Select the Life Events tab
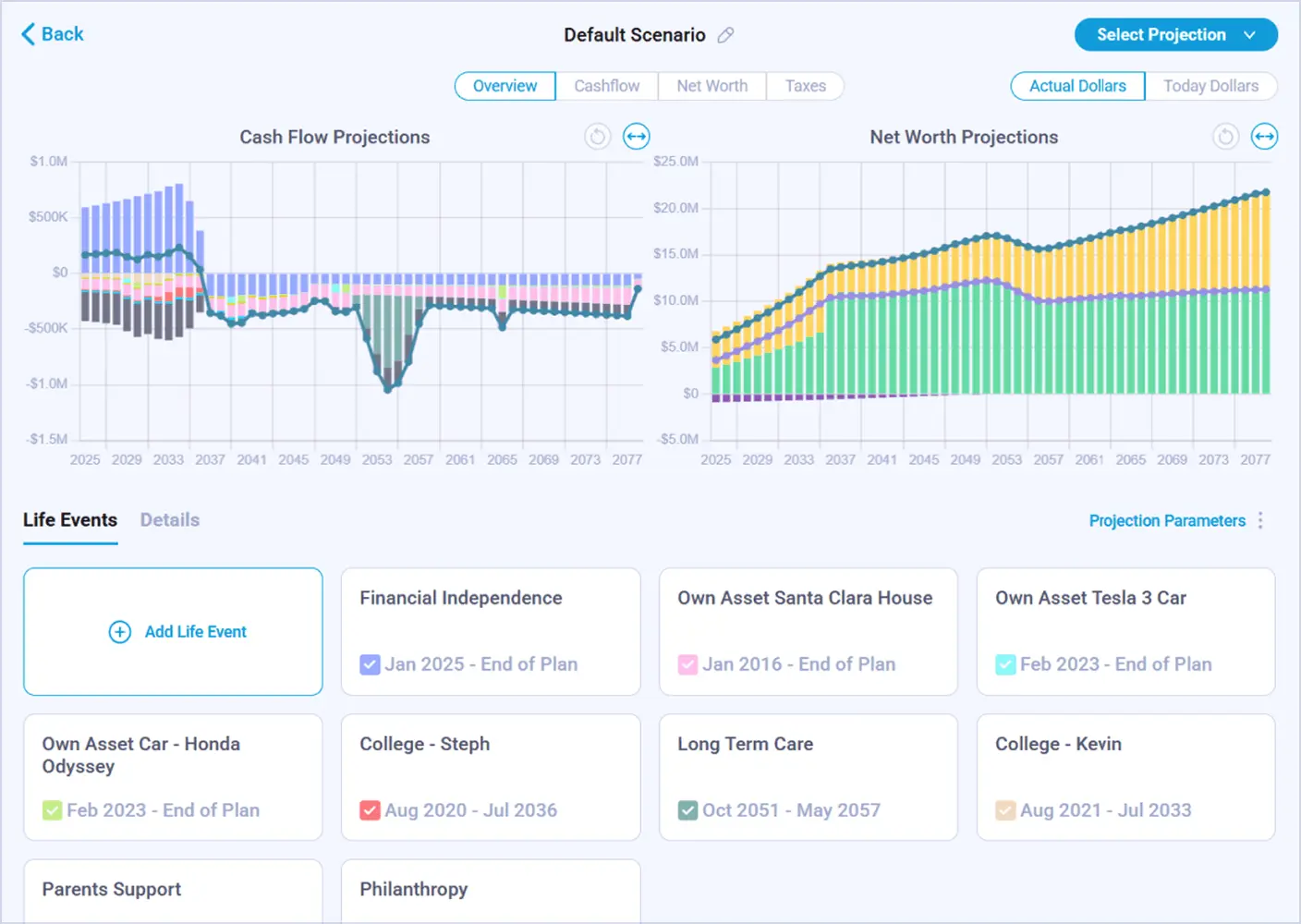This screenshot has height=924, width=1301. tap(70, 520)
